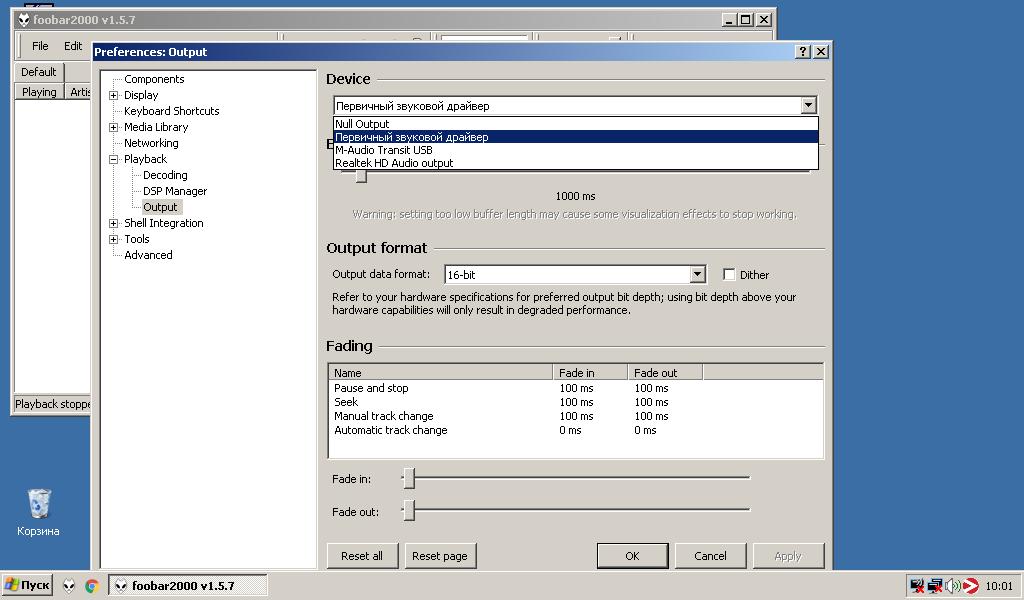1024x600 pixels.
Task: Click the Fade in slider handle
Action: 409,478
